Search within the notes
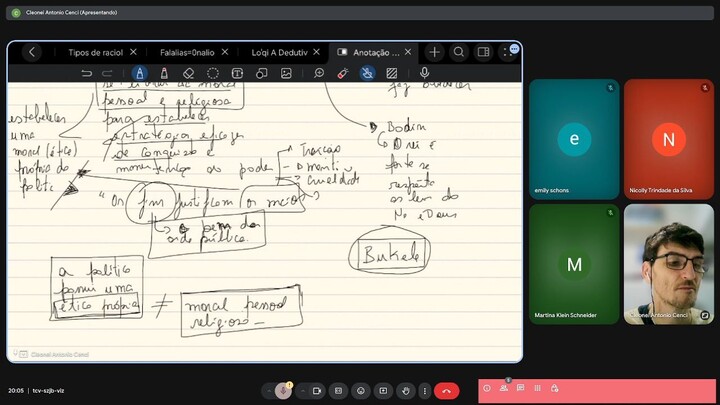Image resolution: width=720 pixels, height=405 pixels. pyautogui.click(x=459, y=52)
